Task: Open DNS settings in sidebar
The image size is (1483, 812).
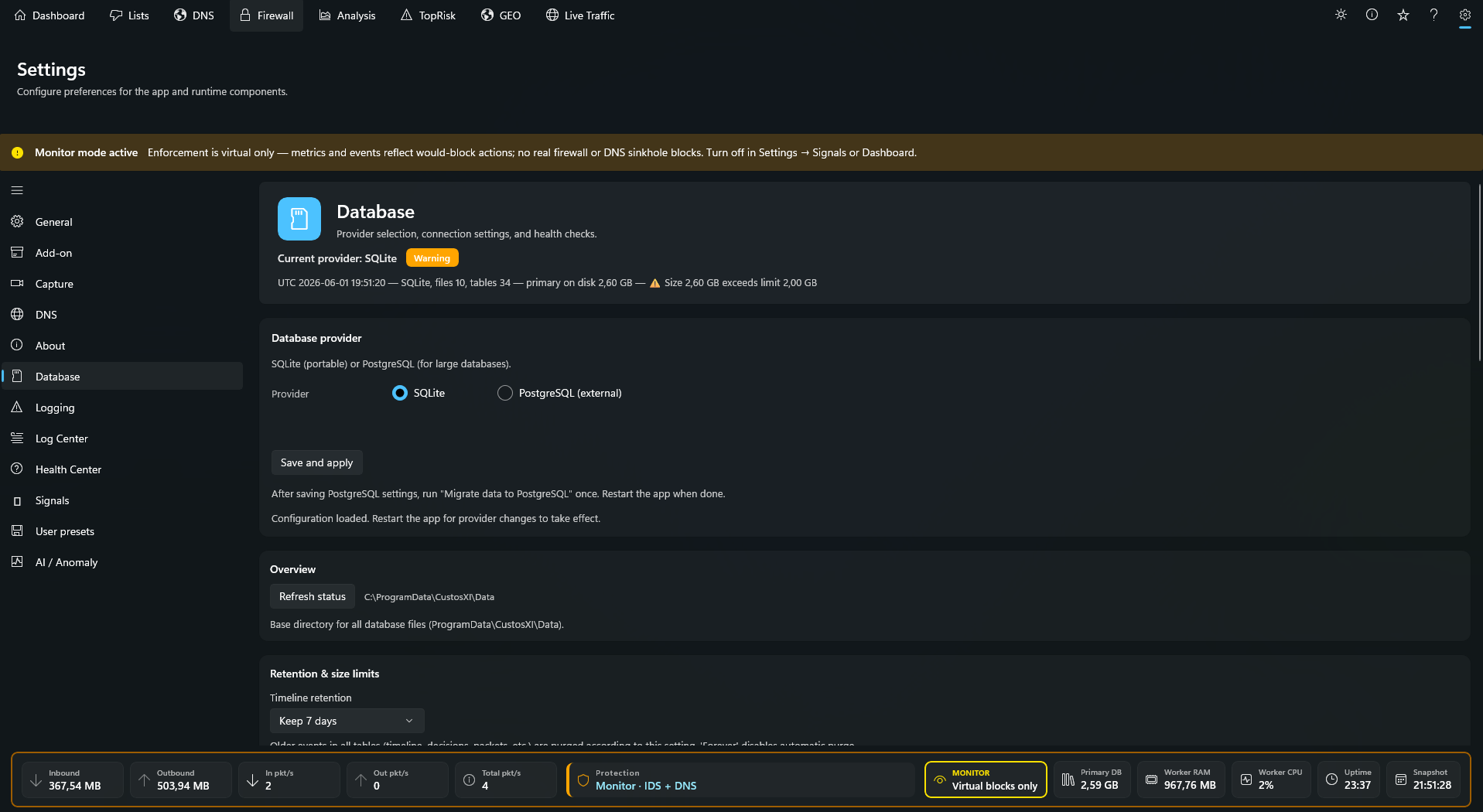Action: click(x=122, y=315)
